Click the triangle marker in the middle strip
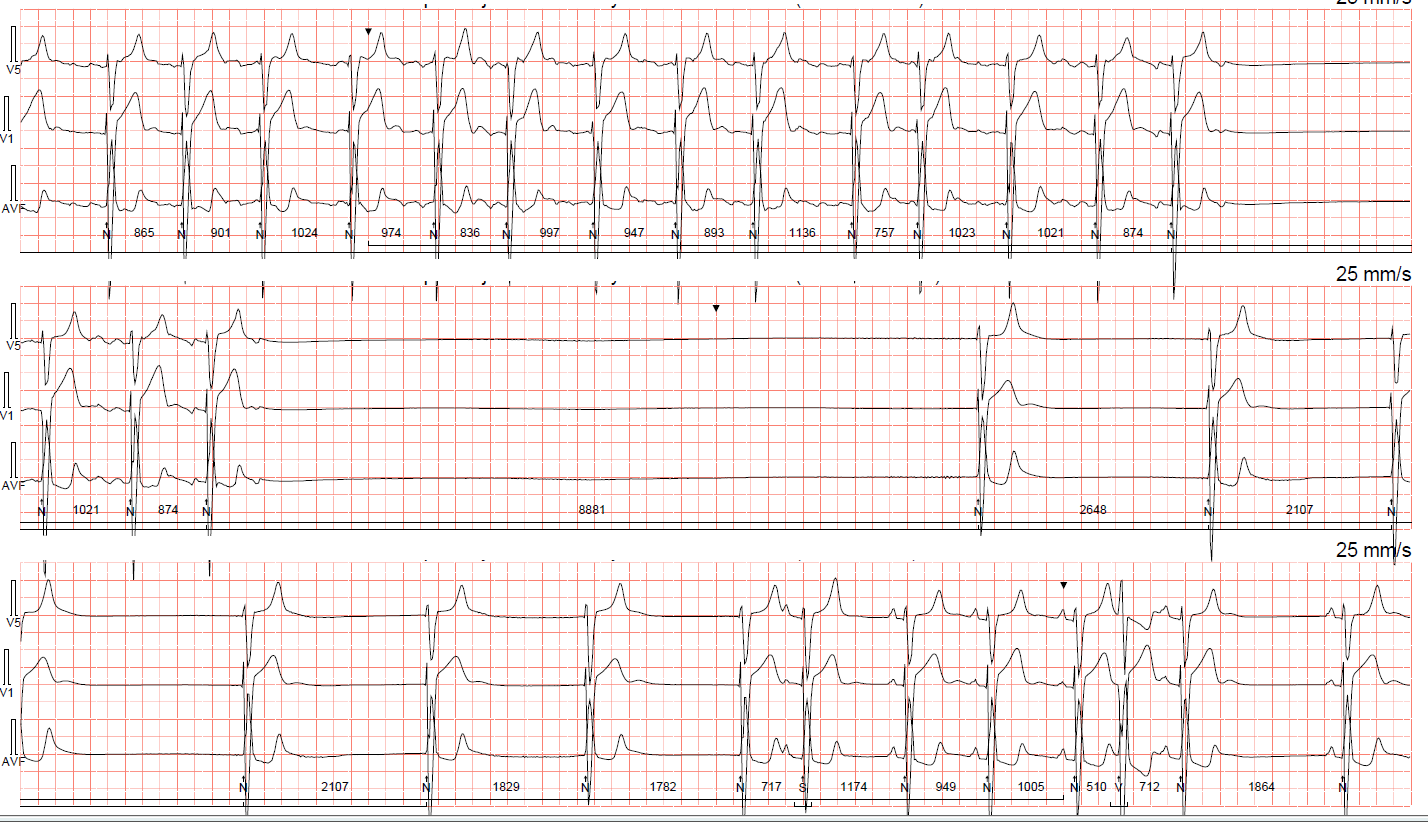 (716, 308)
